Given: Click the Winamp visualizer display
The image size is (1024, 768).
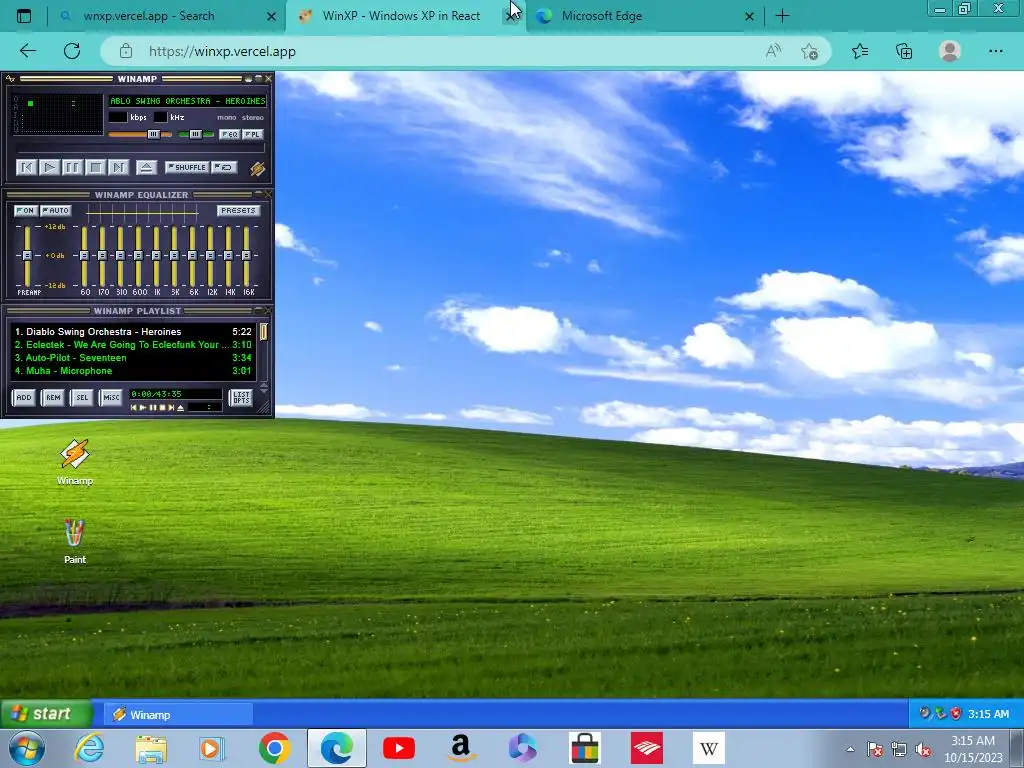Looking at the screenshot, I should tap(57, 114).
